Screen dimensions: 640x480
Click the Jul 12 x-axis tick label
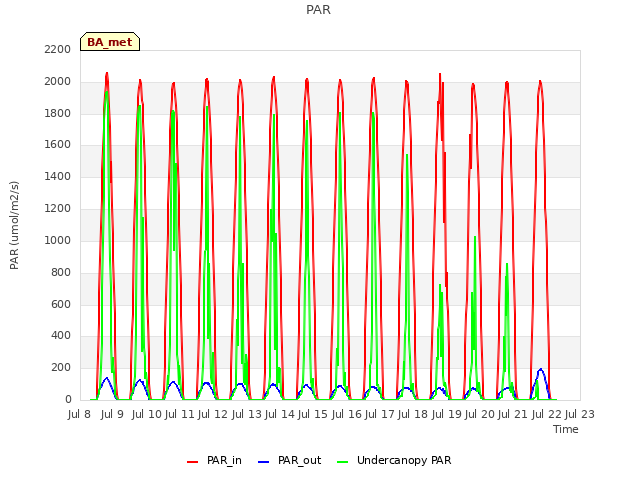coord(213,414)
